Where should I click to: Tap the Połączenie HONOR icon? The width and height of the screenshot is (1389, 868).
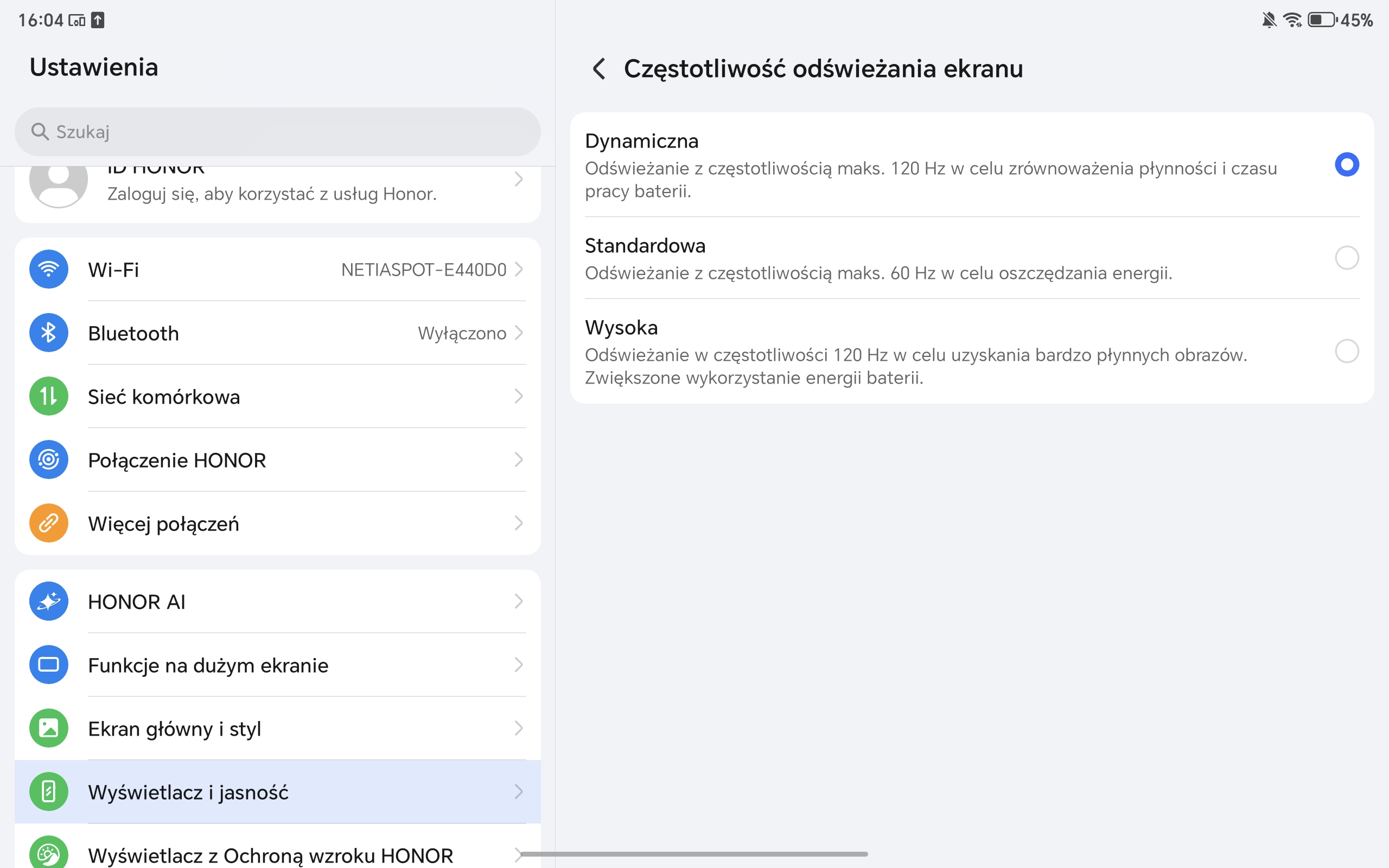[x=49, y=460]
